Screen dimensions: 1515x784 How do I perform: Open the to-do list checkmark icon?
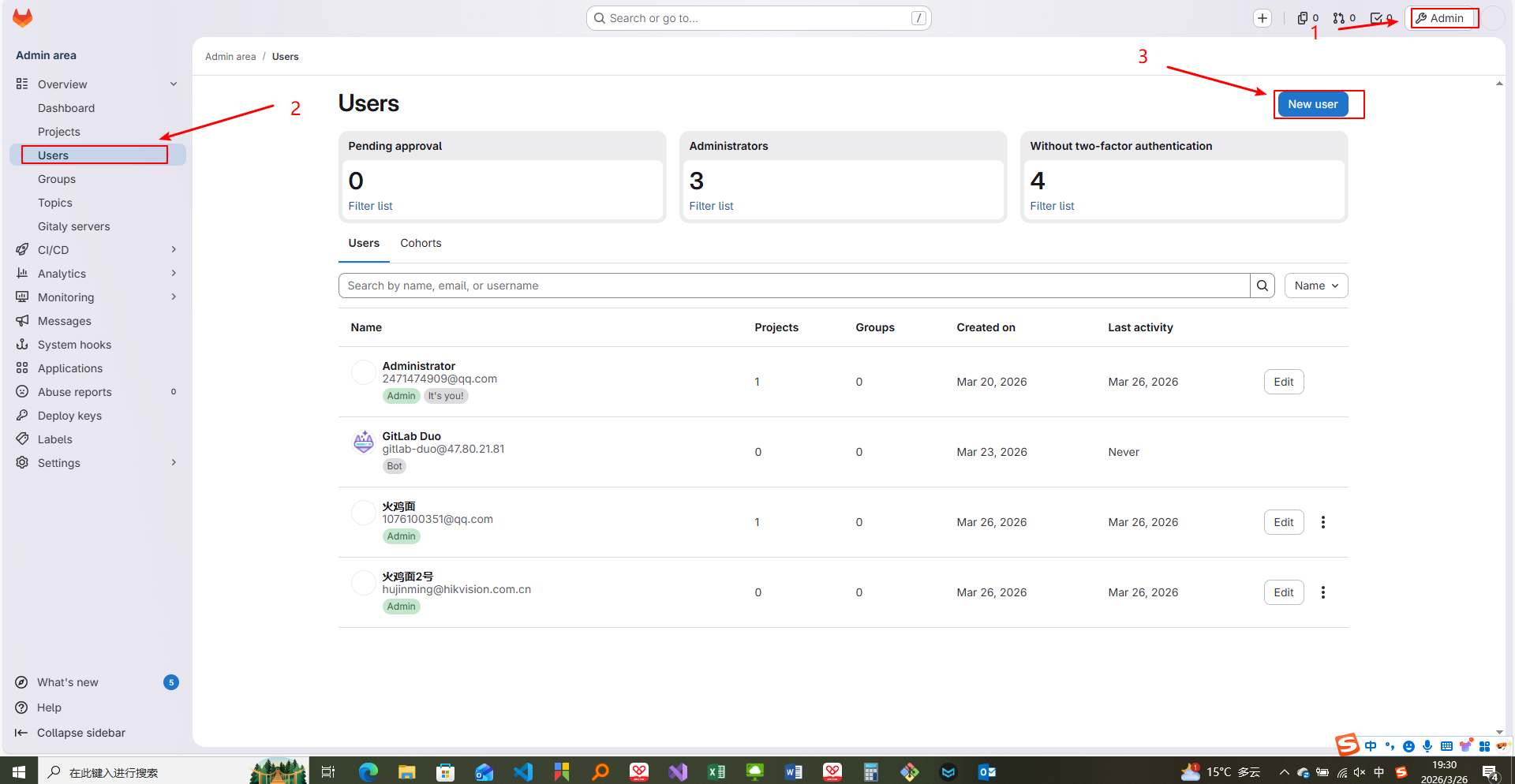coord(1380,18)
